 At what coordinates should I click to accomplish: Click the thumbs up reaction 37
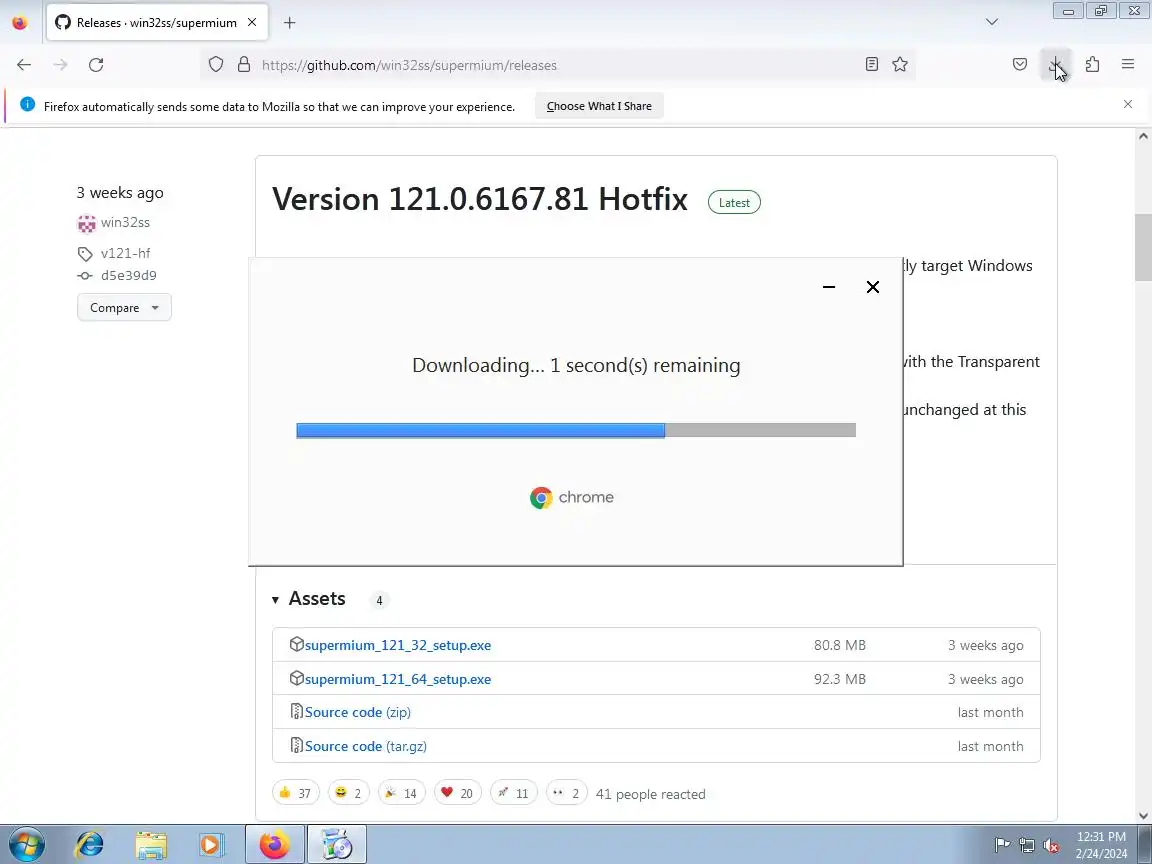coord(295,793)
